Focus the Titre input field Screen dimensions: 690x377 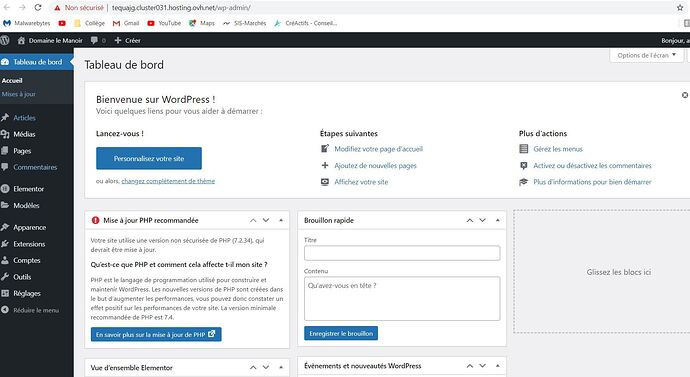(x=402, y=253)
